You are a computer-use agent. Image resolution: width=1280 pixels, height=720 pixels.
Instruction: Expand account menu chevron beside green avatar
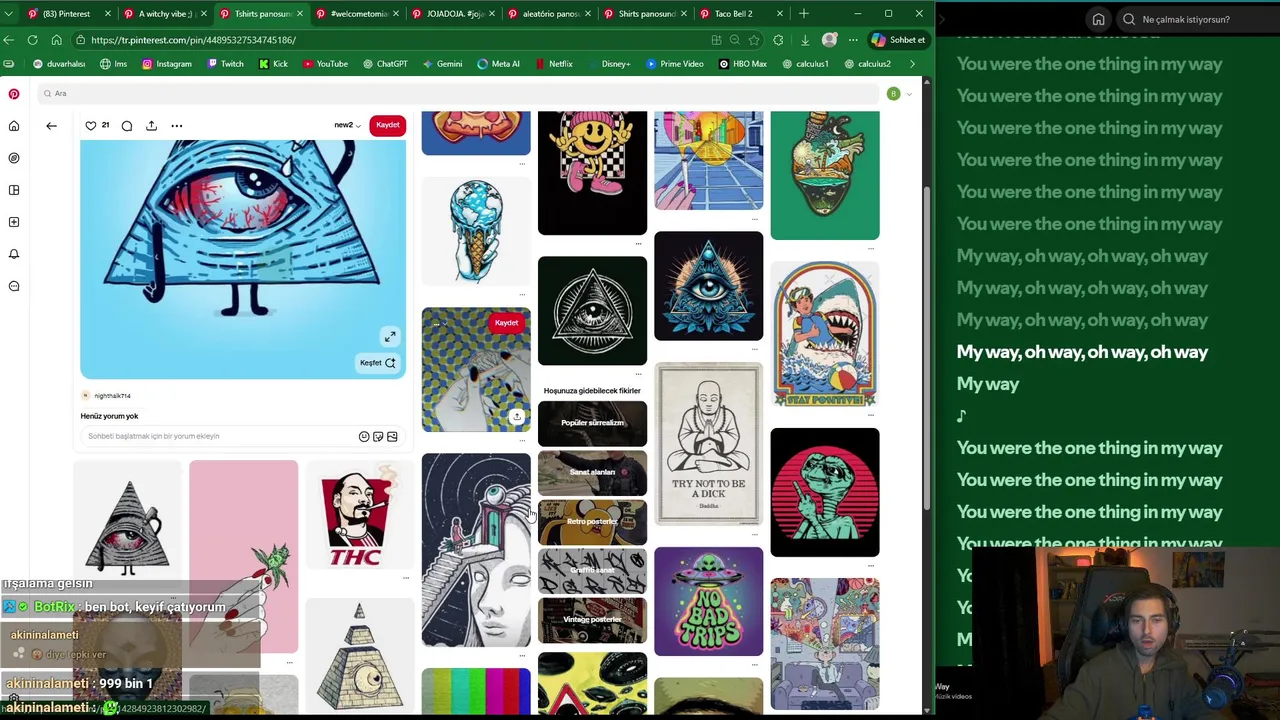tap(909, 94)
